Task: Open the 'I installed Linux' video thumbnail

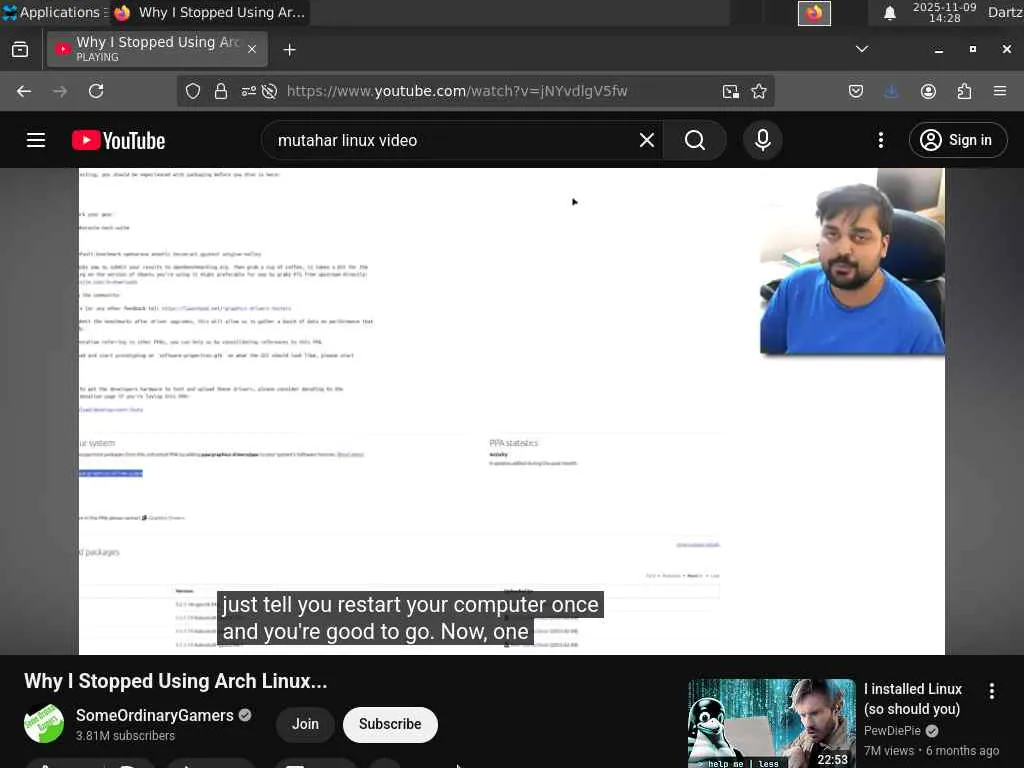Action: pyautogui.click(x=772, y=724)
